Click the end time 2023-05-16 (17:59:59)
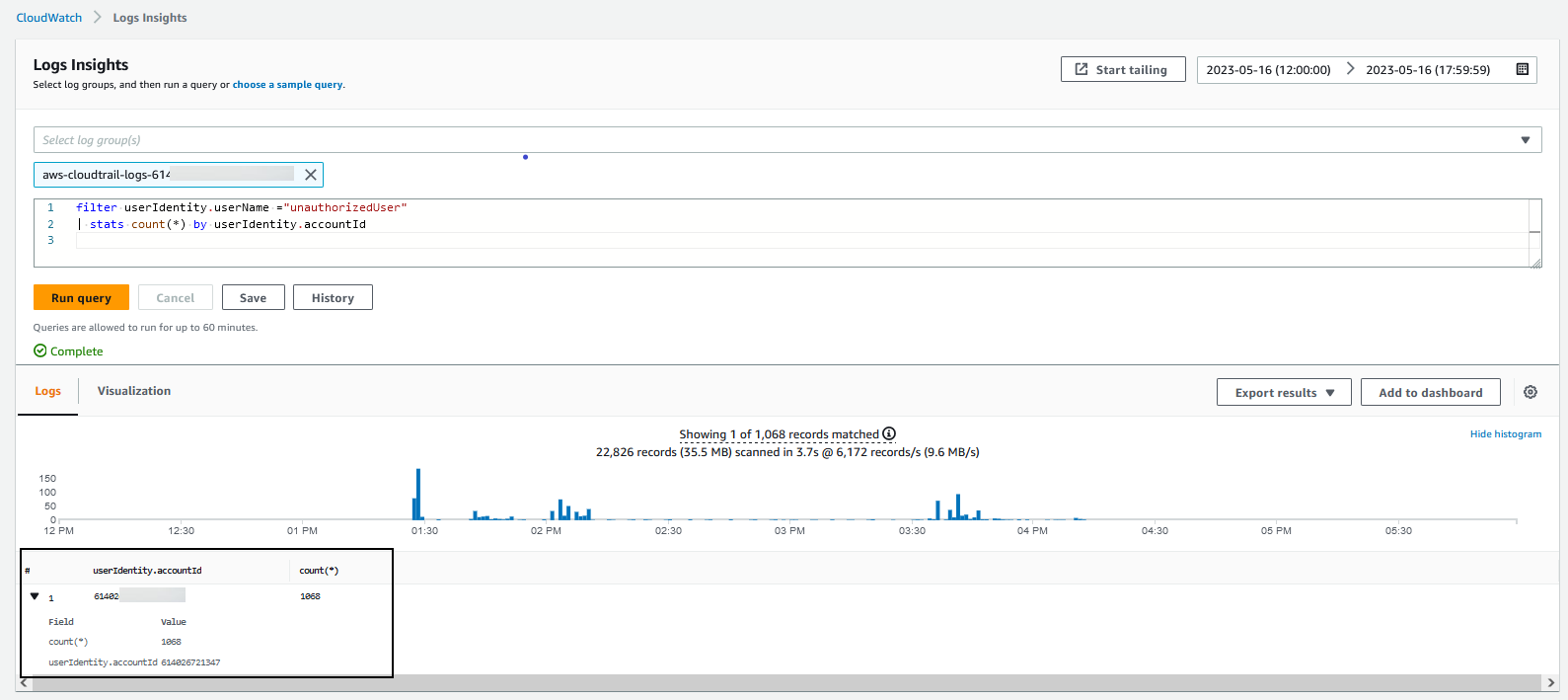 [x=1428, y=69]
